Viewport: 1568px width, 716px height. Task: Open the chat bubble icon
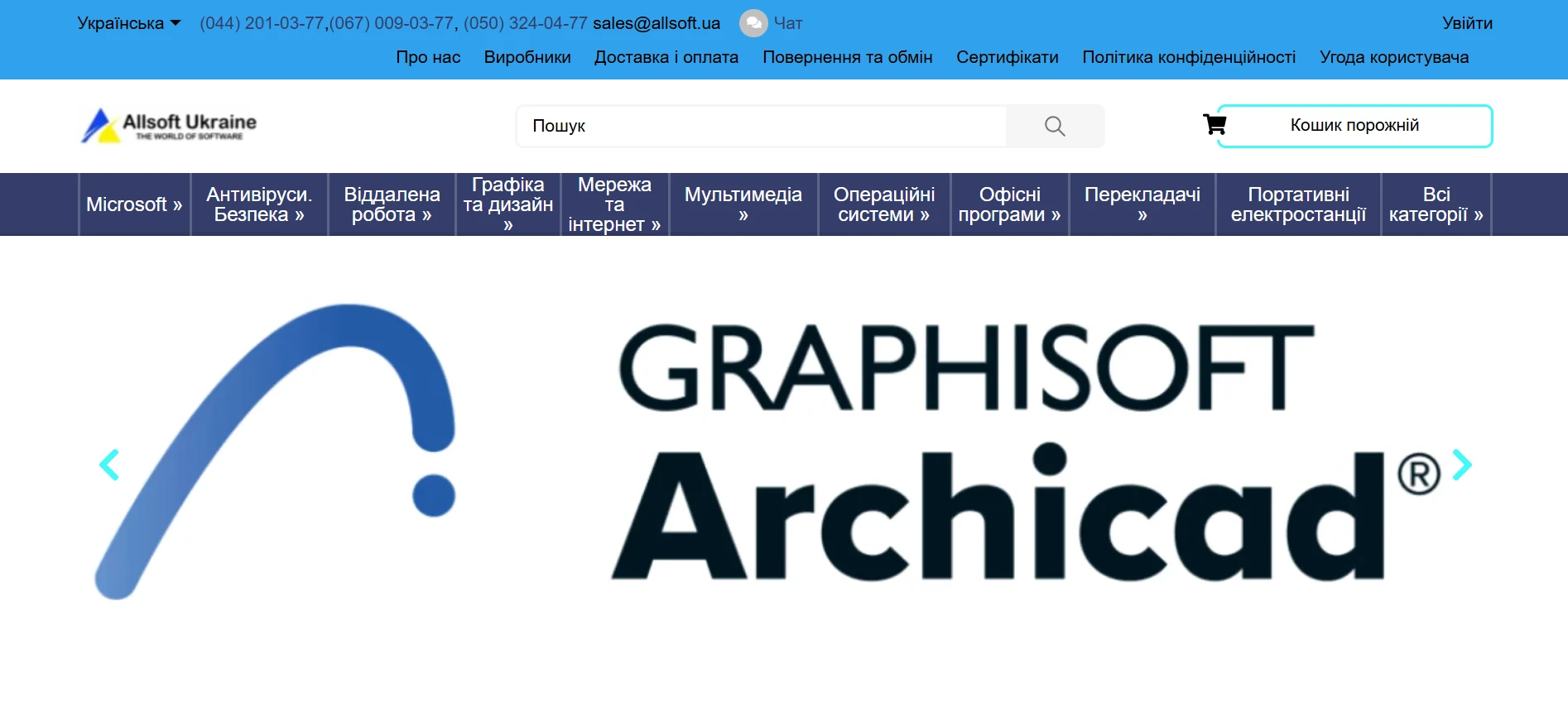753,23
